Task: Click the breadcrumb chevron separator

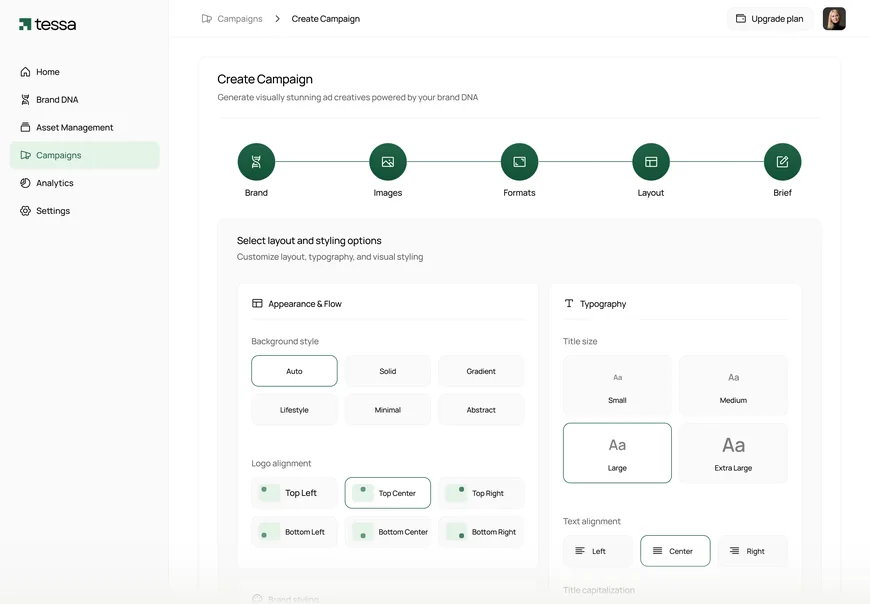Action: click(x=277, y=19)
